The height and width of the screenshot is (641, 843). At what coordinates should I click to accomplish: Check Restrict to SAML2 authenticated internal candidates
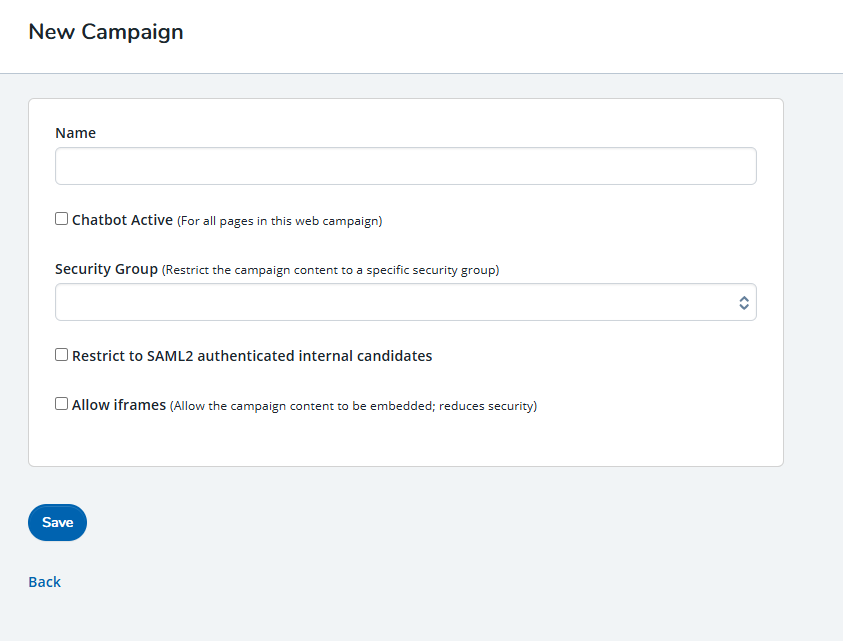pos(61,354)
